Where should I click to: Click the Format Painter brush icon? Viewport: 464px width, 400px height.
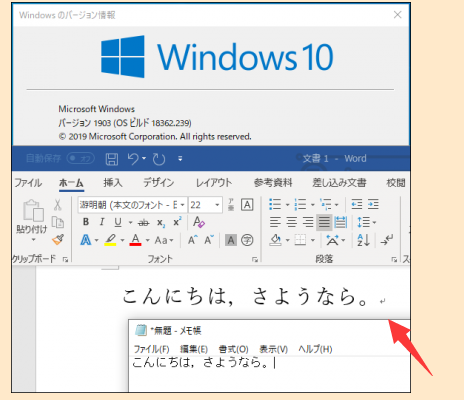click(58, 239)
